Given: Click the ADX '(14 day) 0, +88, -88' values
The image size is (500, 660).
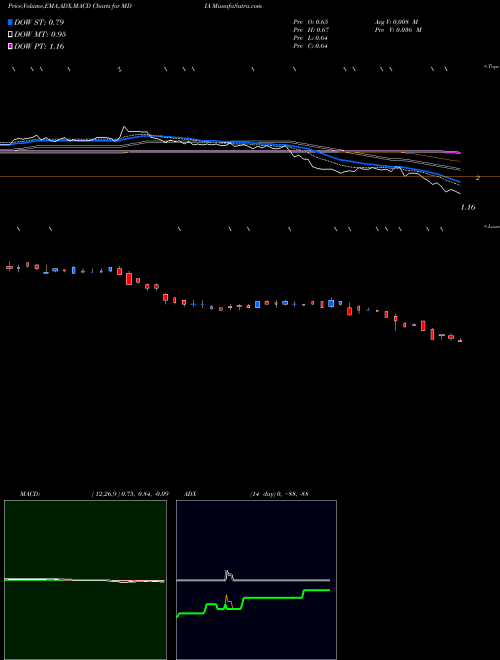Looking at the screenshot, I should click(279, 494).
